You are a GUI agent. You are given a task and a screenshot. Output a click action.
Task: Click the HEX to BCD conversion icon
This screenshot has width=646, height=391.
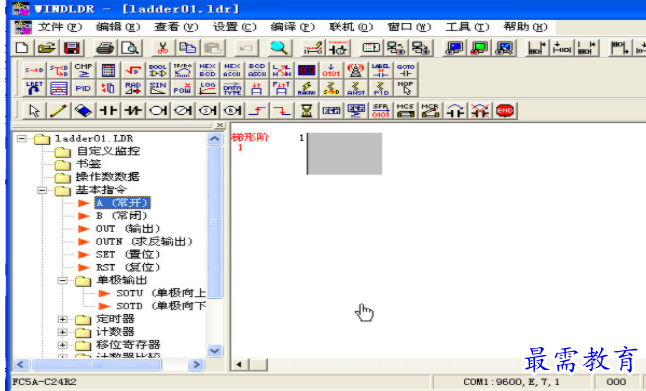[208, 70]
